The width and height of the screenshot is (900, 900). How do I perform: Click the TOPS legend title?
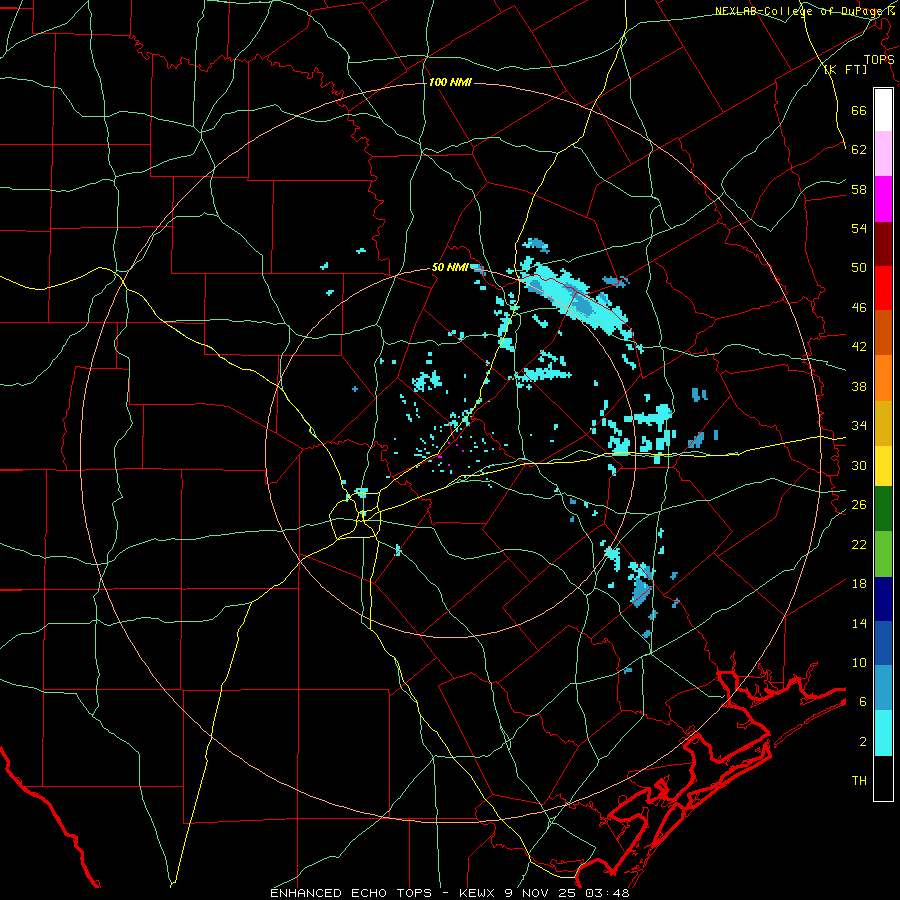point(879,59)
